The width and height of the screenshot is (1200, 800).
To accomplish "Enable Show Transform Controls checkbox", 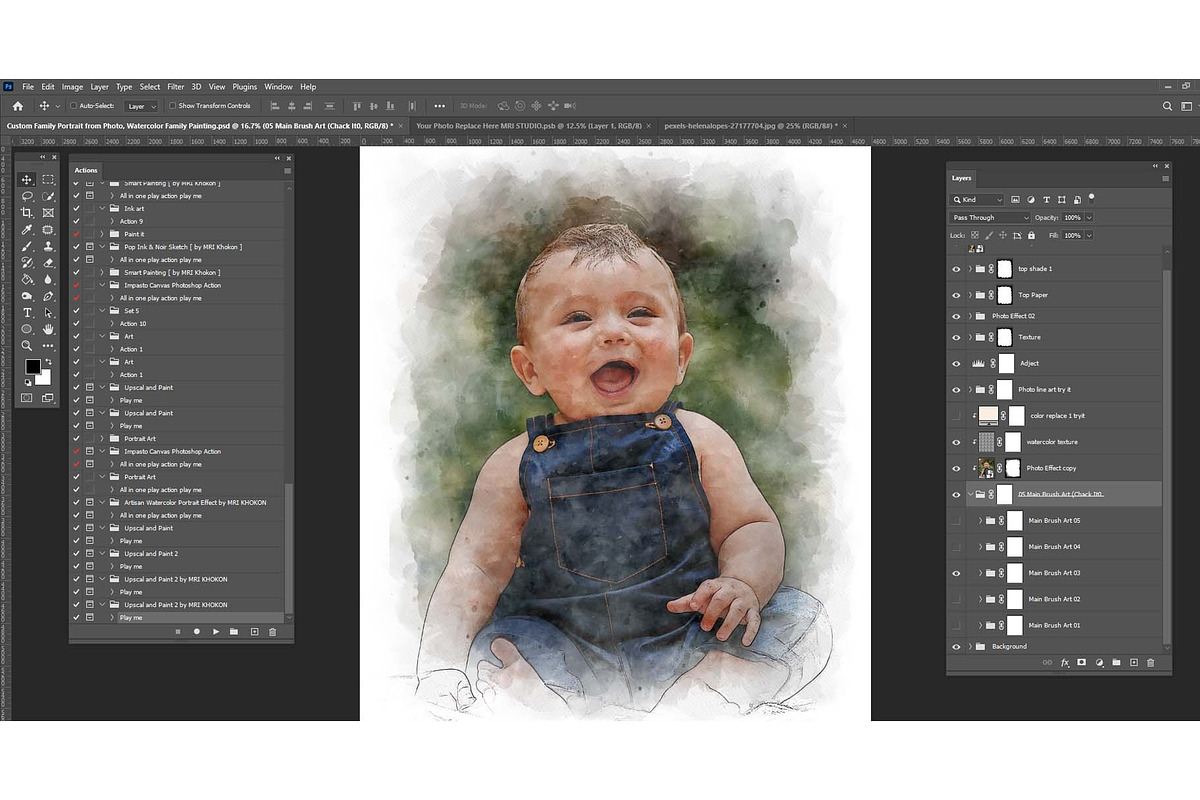I will coord(173,105).
